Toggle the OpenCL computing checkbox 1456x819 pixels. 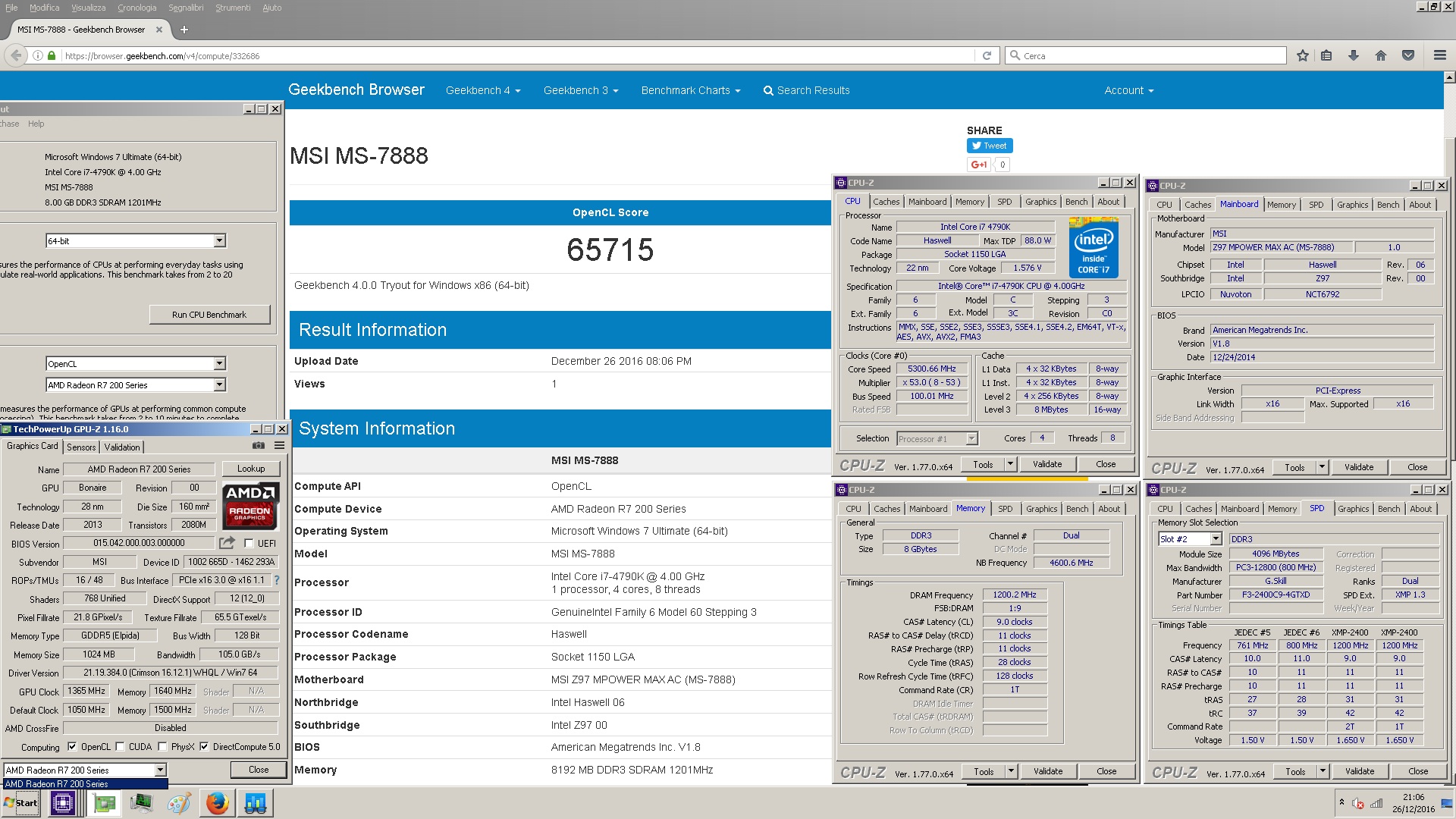[x=72, y=747]
